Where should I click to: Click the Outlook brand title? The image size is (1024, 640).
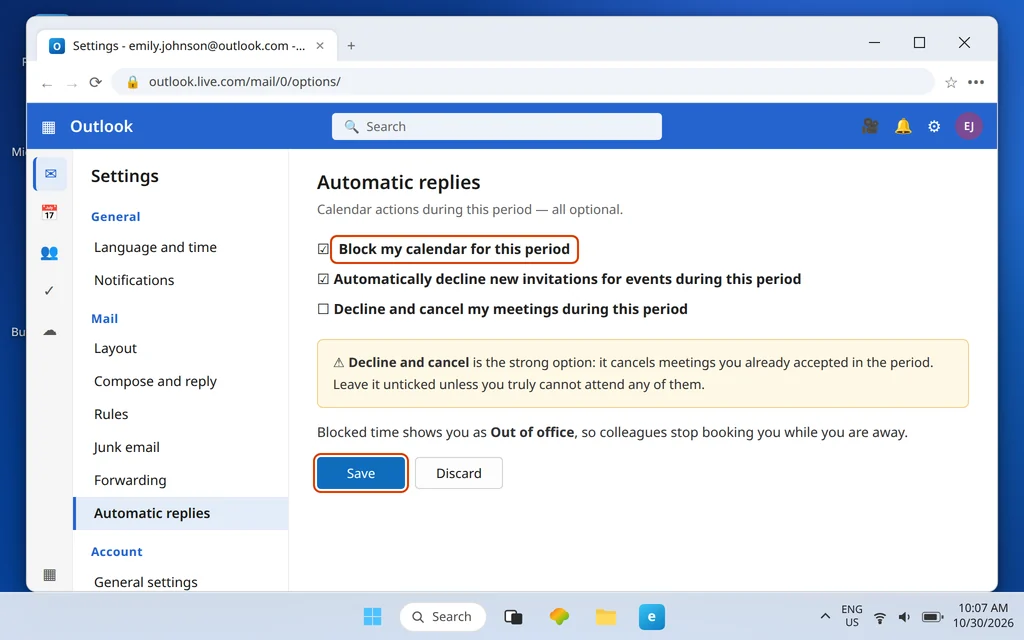tap(101, 127)
